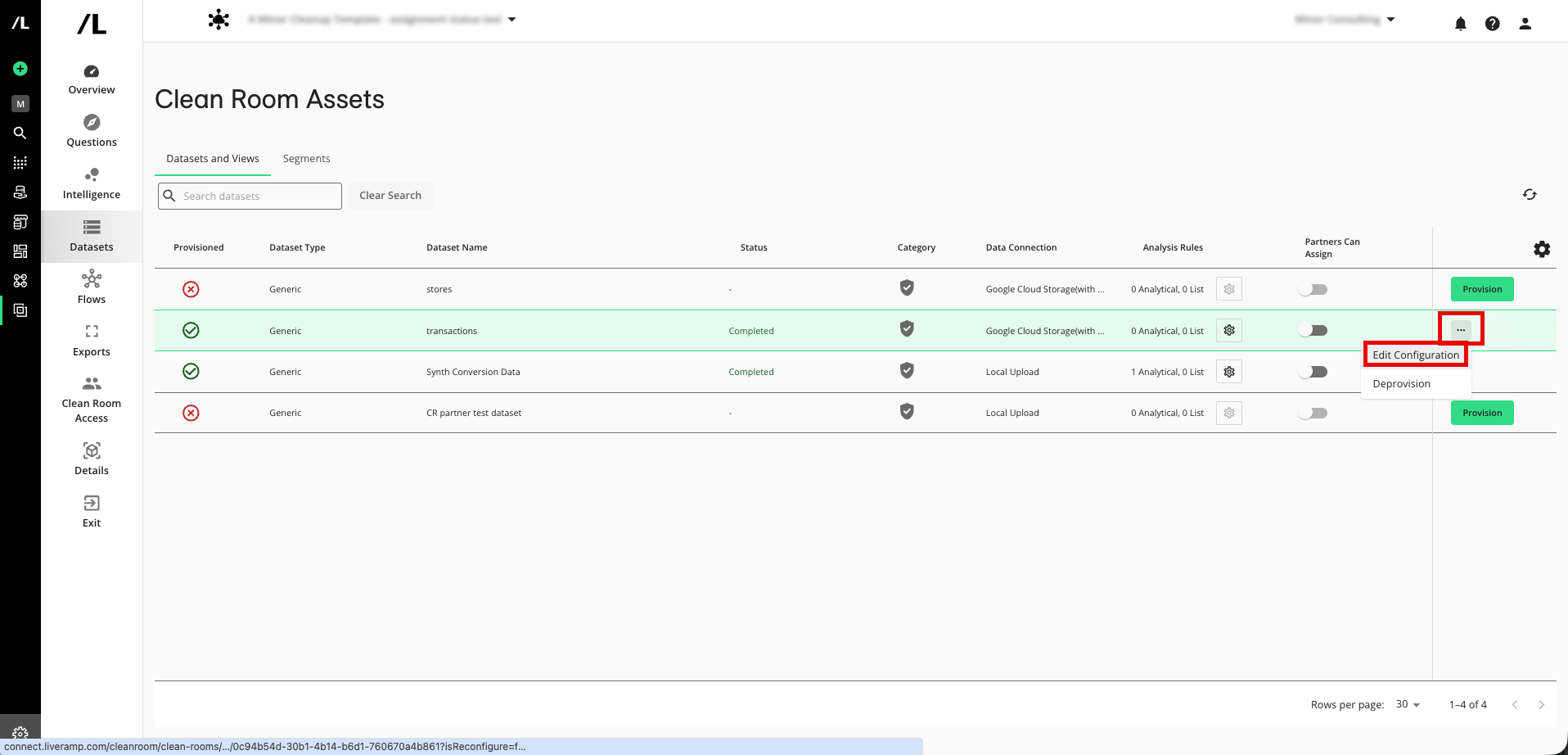
Task: Click the Clear Search button
Action: click(x=390, y=196)
